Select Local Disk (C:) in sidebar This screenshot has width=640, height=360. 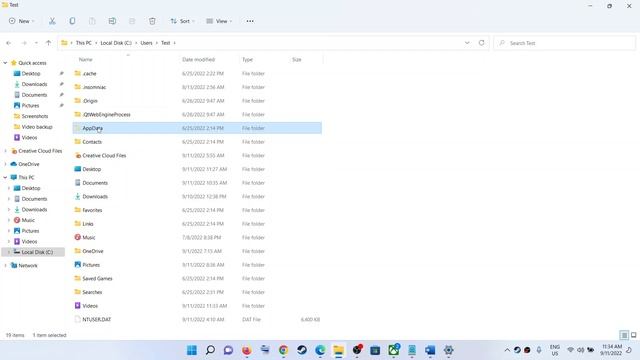click(37, 252)
